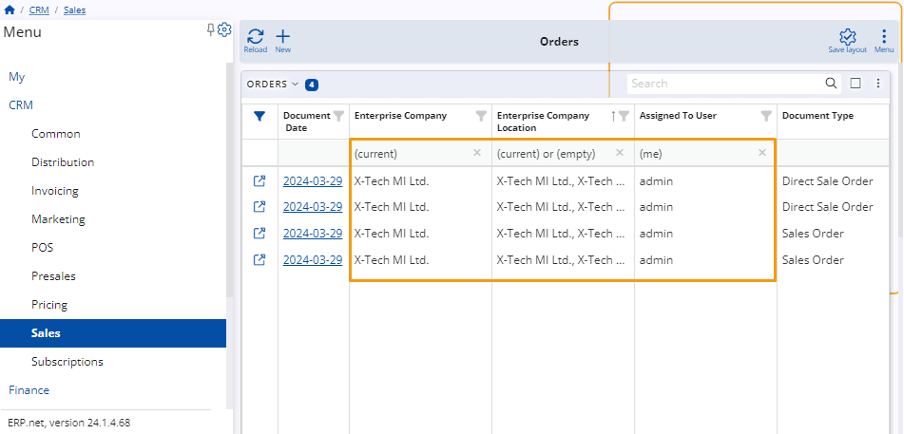Click the order count badge 4

pyautogui.click(x=312, y=85)
